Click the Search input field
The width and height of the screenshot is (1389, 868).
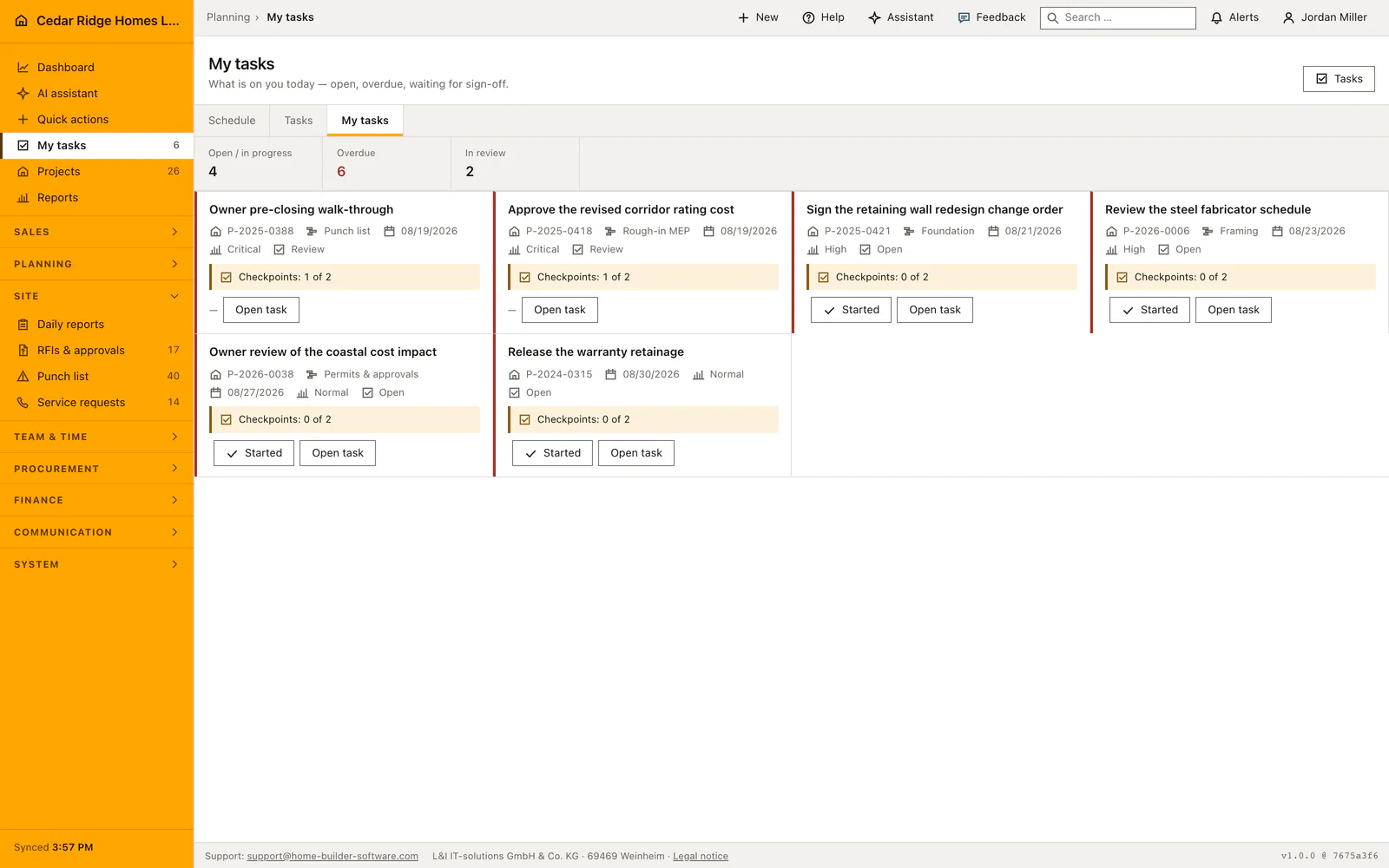coord(1118,17)
